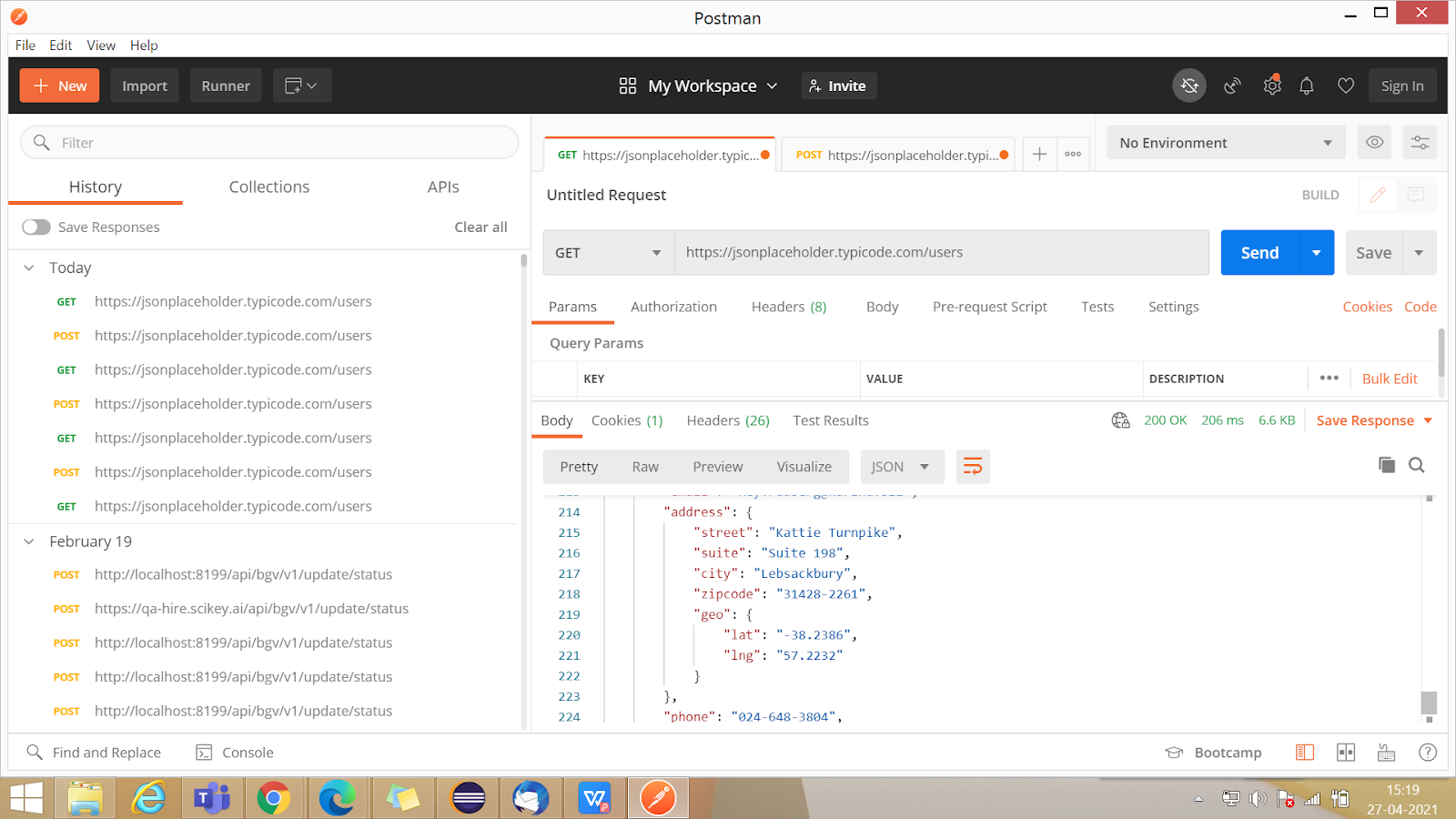The height and width of the screenshot is (819, 1456).
Task: Click the heart icon in header
Action: (1346, 86)
